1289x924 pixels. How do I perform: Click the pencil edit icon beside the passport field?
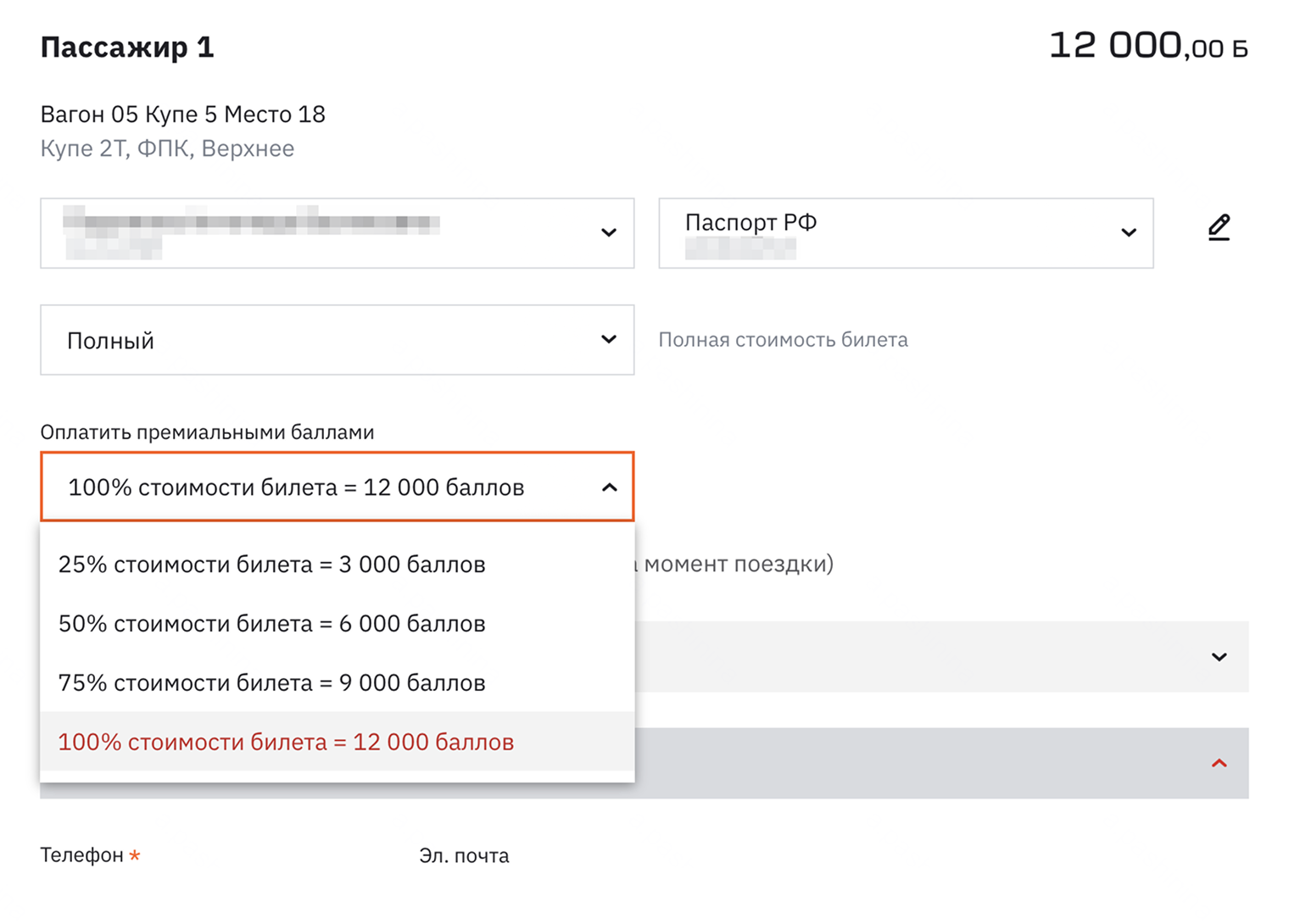1219,228
